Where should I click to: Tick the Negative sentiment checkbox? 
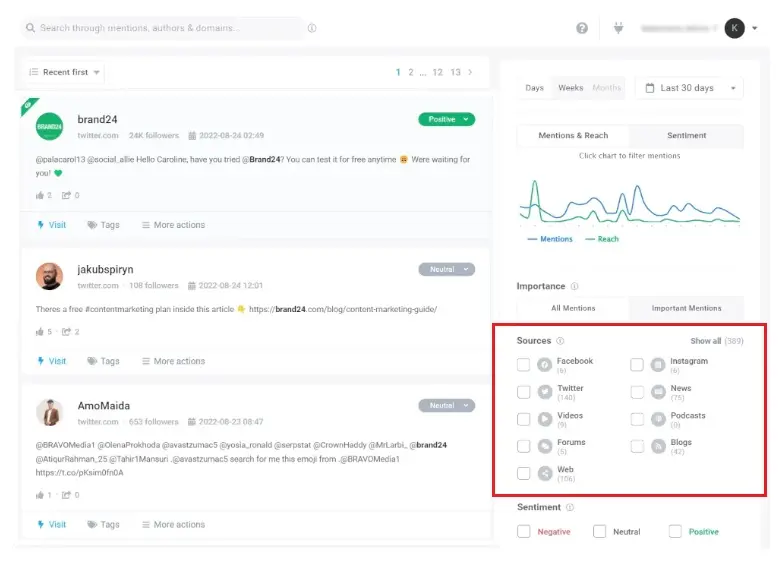coord(524,532)
